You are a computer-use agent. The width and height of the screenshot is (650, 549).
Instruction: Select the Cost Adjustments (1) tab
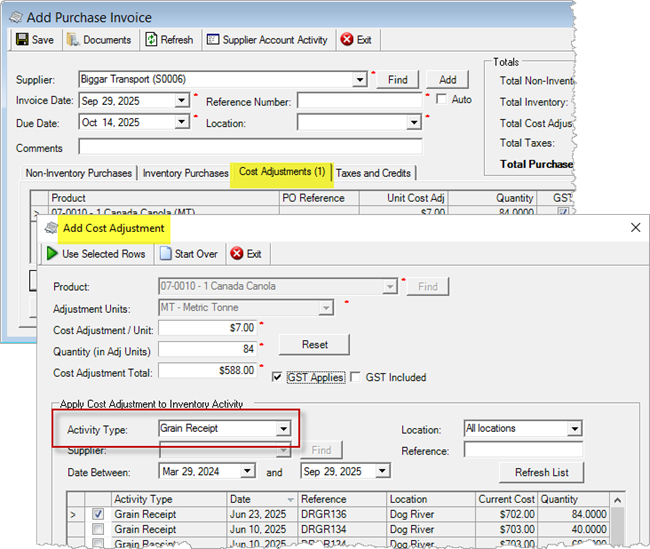tap(282, 172)
